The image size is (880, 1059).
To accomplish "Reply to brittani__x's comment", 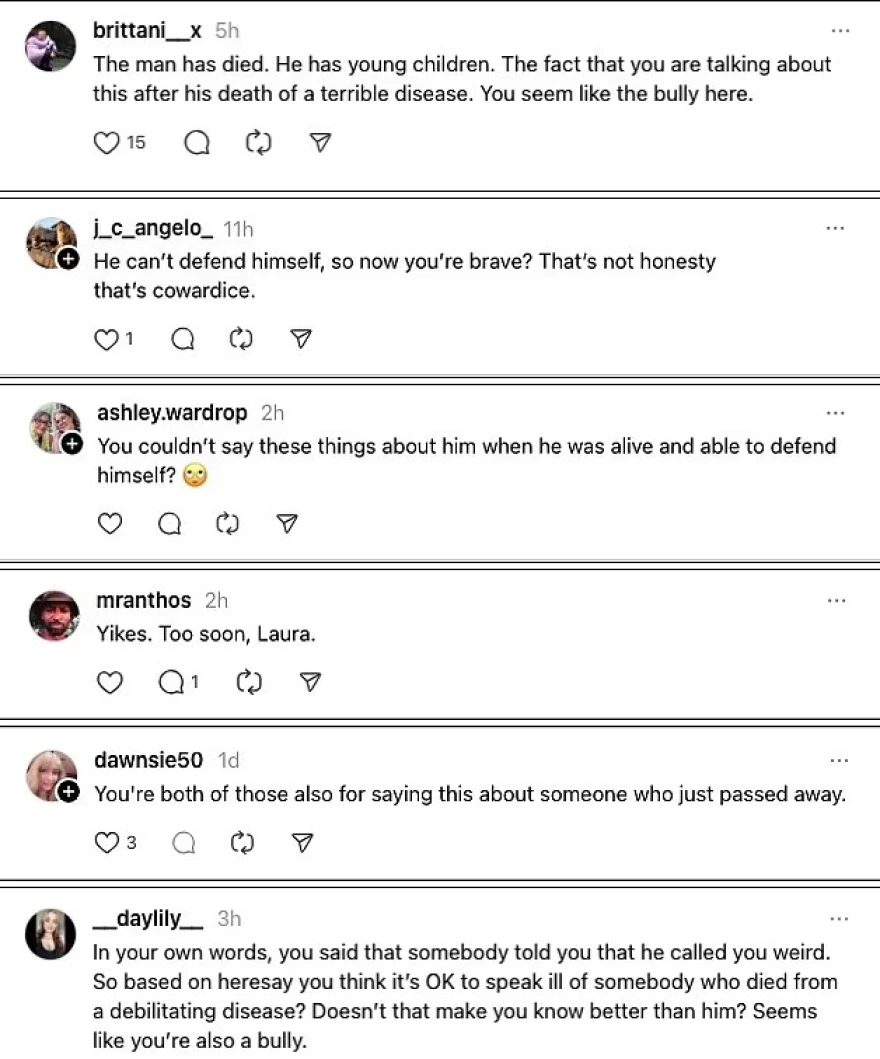I will 197,143.
